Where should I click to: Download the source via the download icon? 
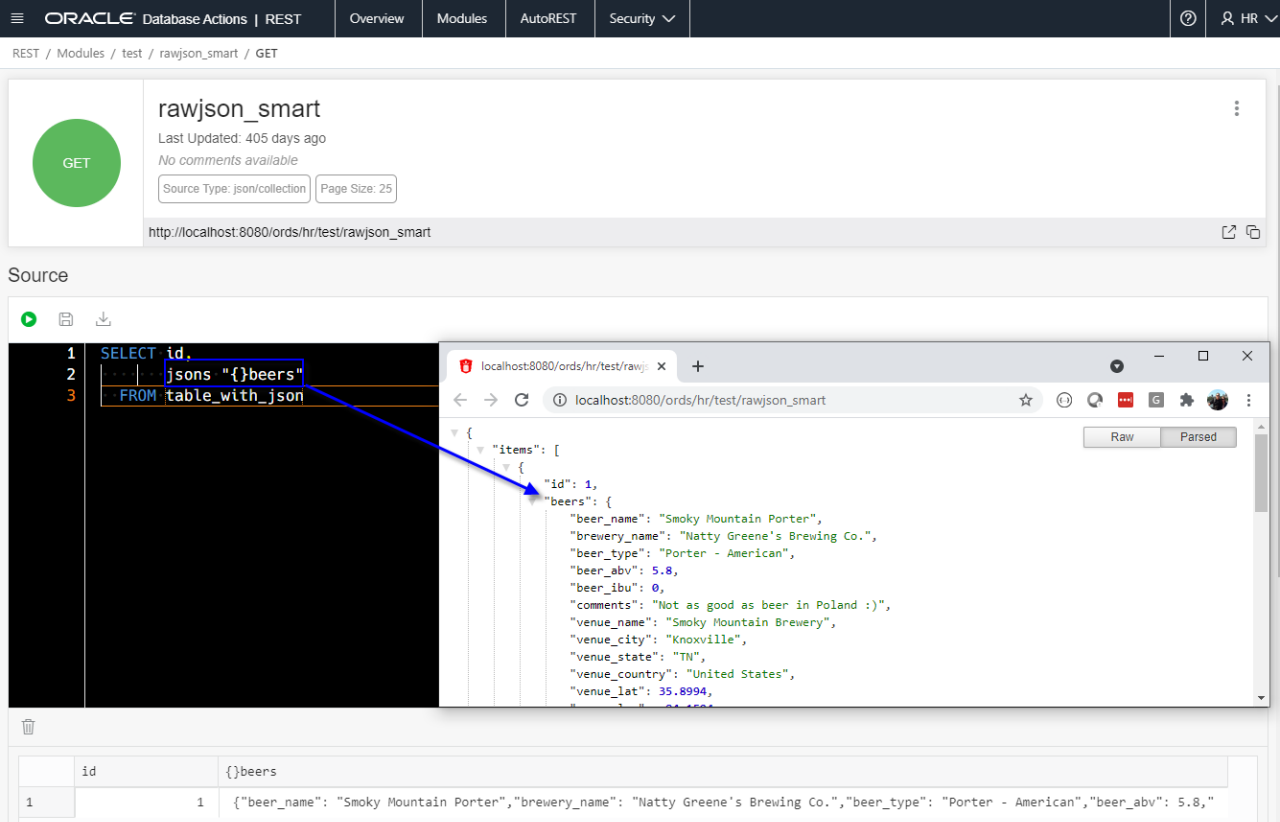tap(103, 319)
